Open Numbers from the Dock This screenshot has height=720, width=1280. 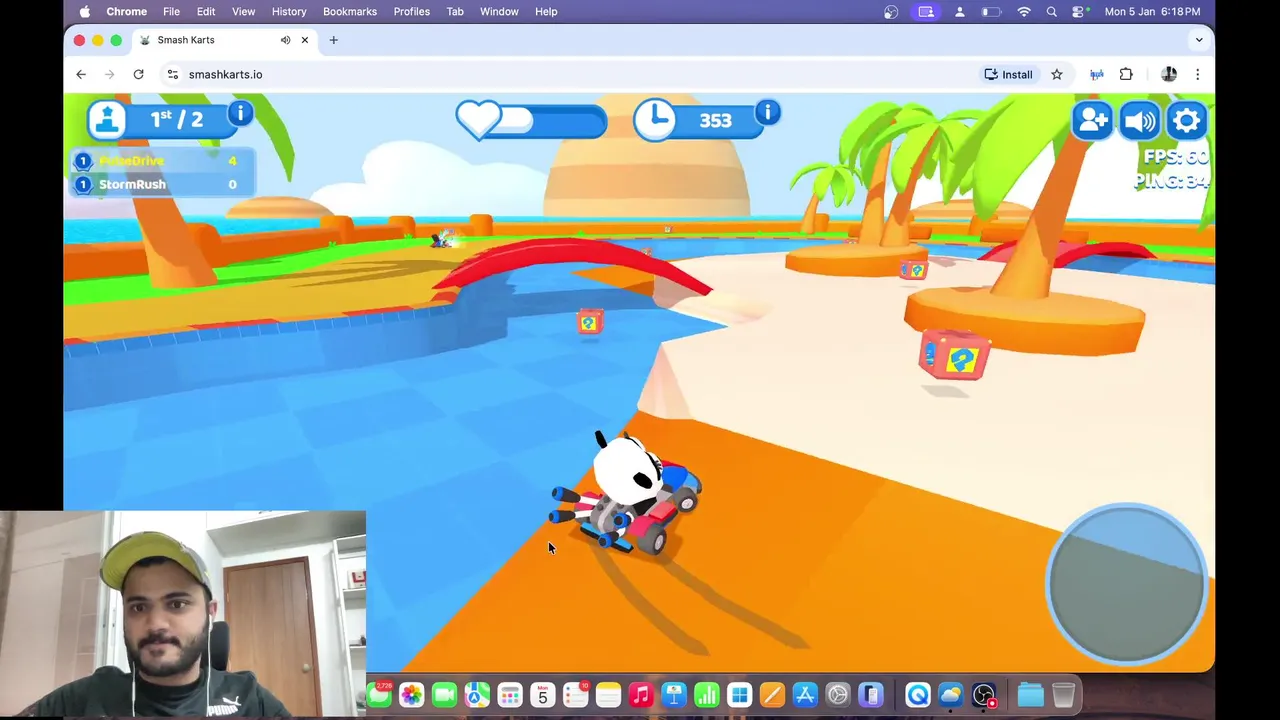pos(707,695)
